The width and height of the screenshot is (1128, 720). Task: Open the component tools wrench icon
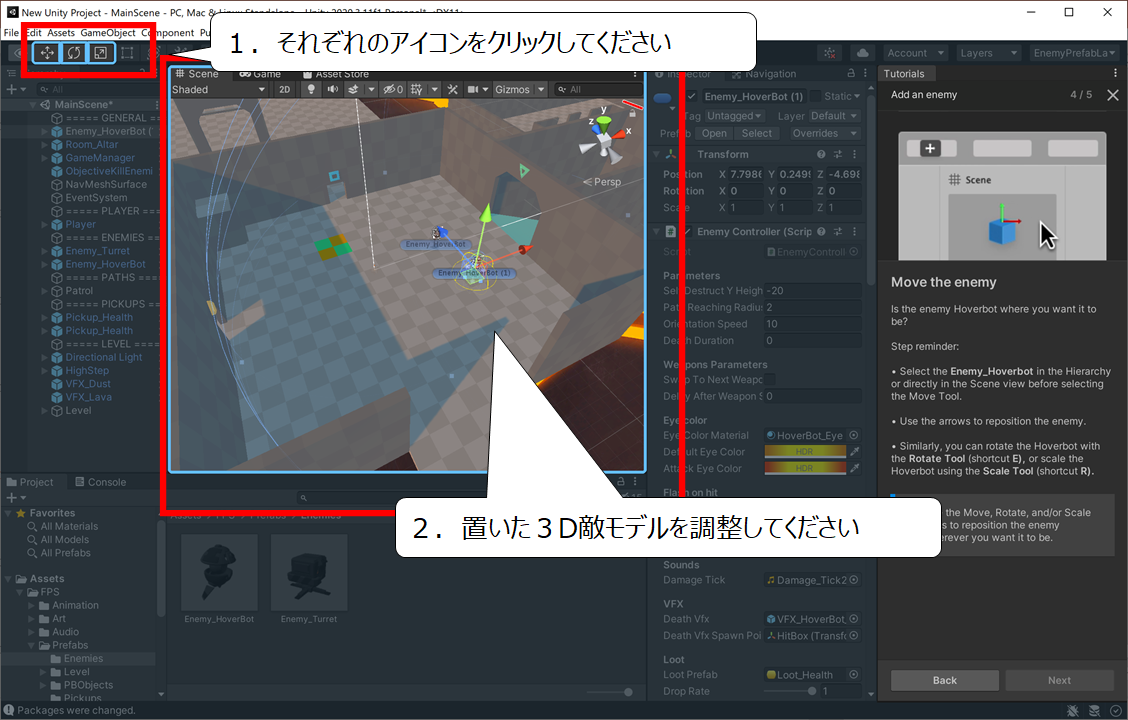(x=452, y=89)
